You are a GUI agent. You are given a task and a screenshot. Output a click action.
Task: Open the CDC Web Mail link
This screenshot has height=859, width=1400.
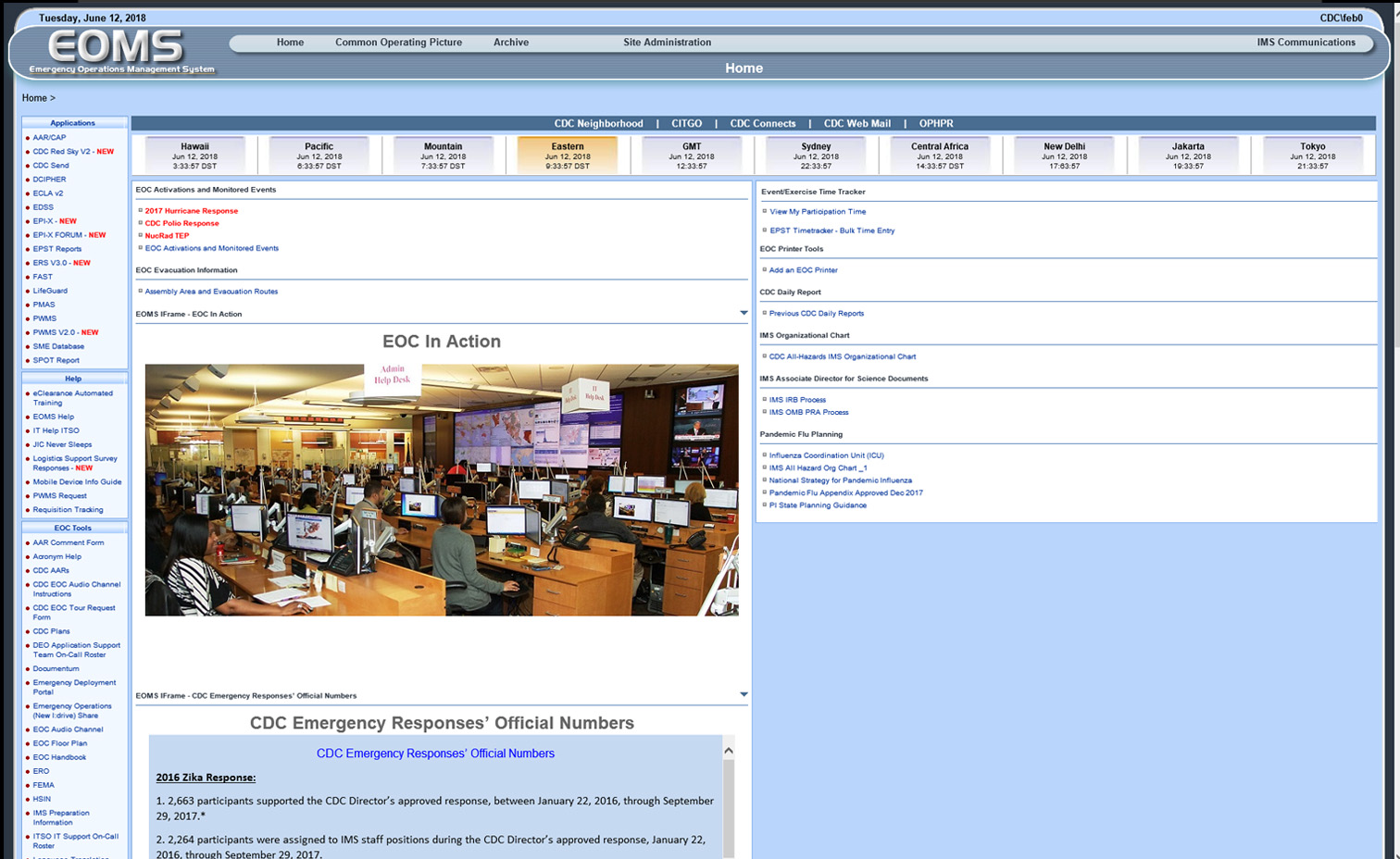[x=856, y=123]
